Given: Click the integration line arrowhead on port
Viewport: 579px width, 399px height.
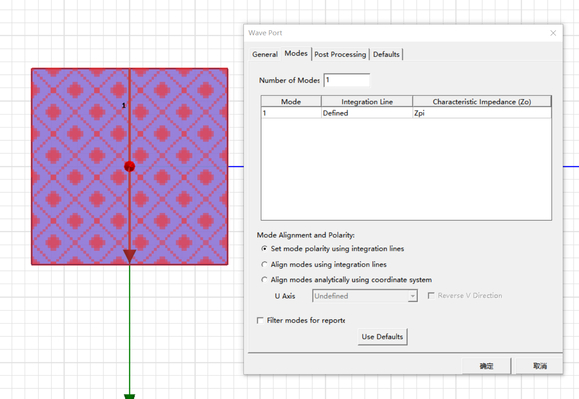Looking at the screenshot, I should coord(129,256).
